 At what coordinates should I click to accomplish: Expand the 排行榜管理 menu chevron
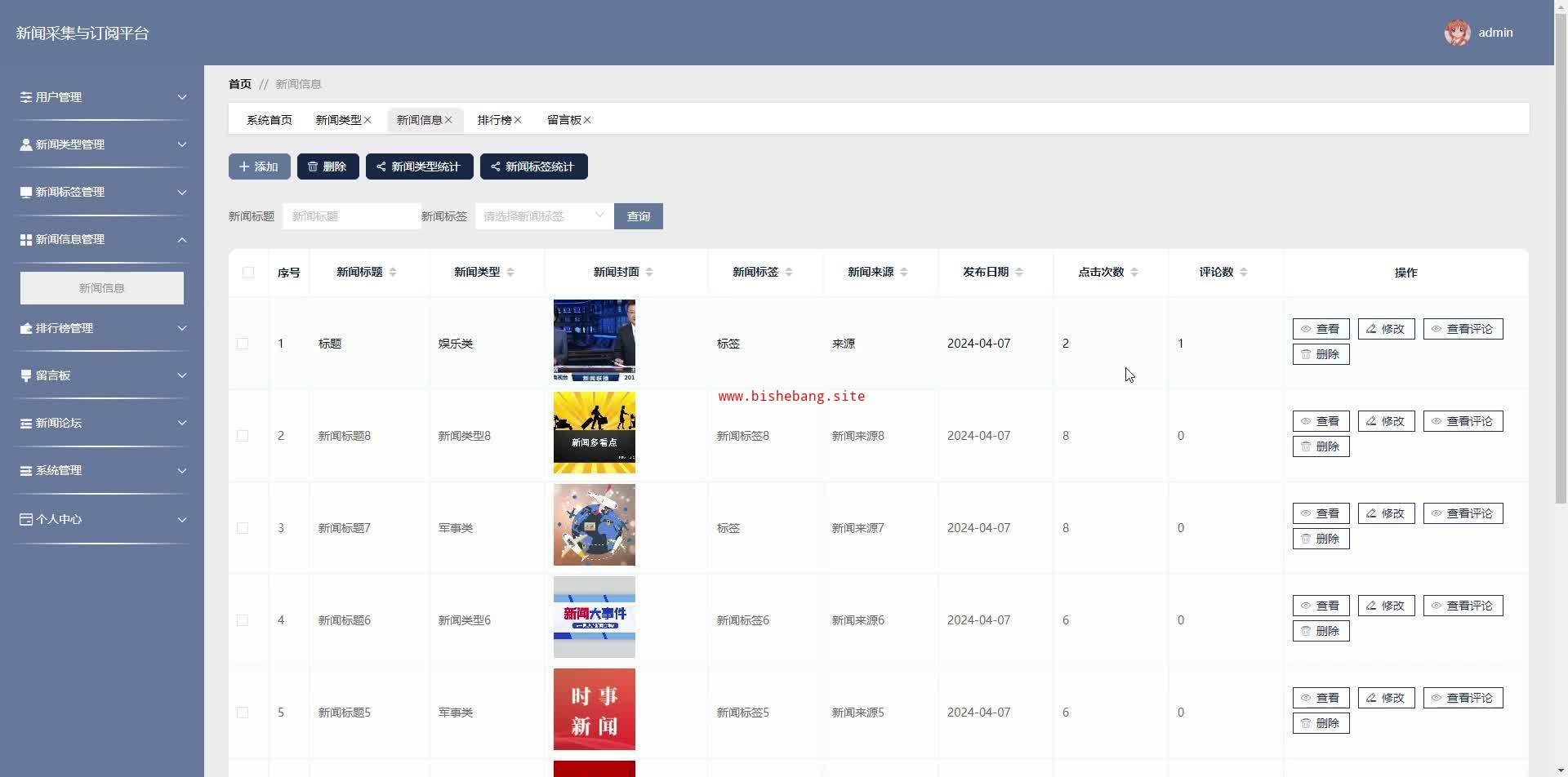[182, 328]
